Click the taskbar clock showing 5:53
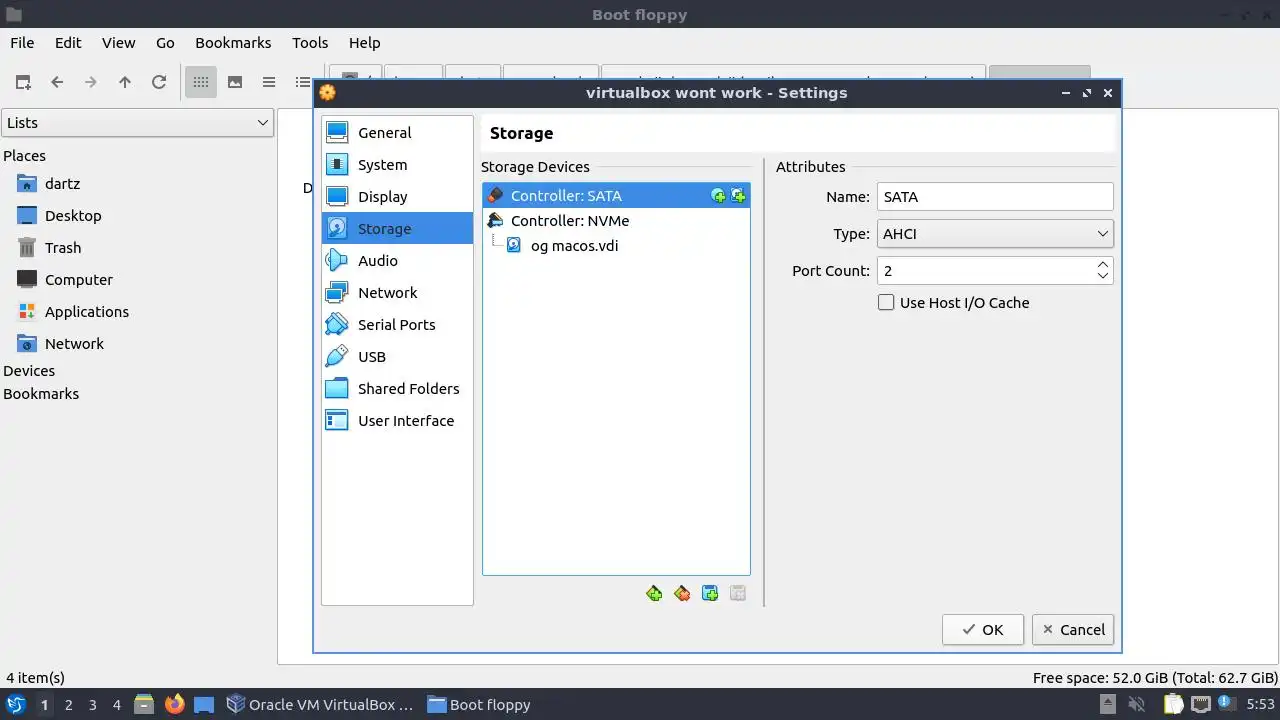Image resolution: width=1280 pixels, height=720 pixels. (x=1260, y=704)
